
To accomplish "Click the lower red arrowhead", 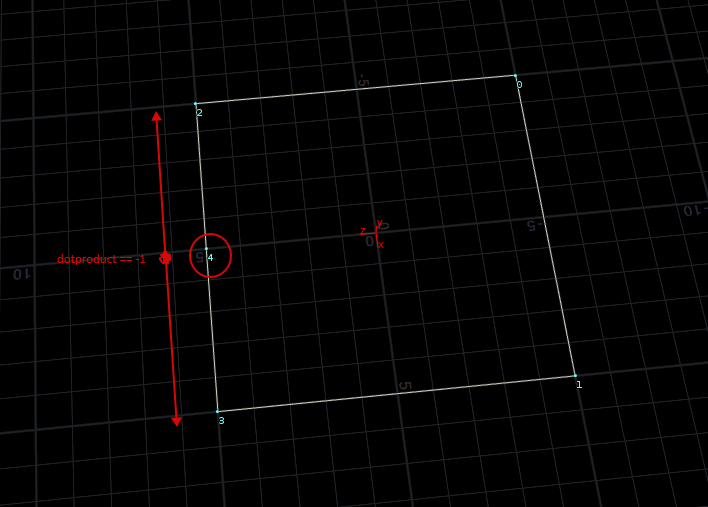I will (x=177, y=421).
